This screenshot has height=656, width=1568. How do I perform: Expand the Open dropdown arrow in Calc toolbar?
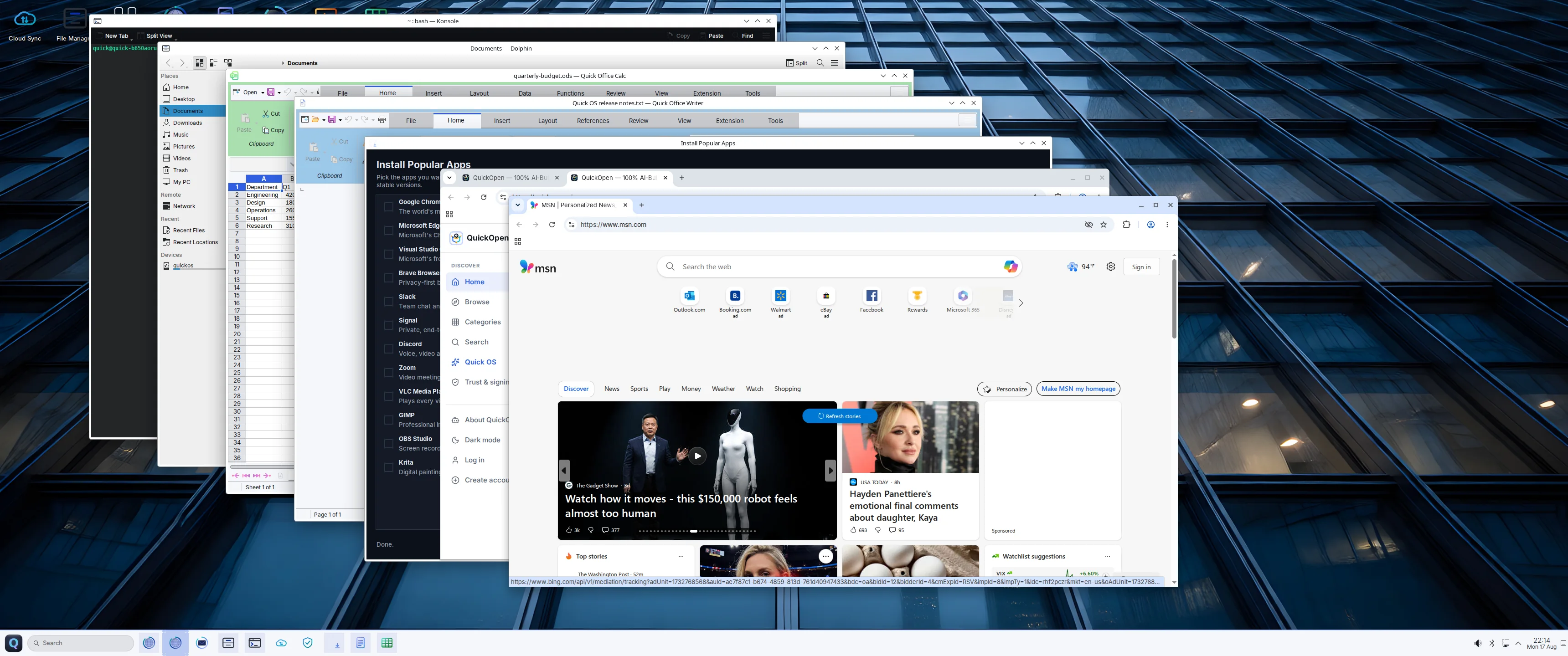point(263,92)
